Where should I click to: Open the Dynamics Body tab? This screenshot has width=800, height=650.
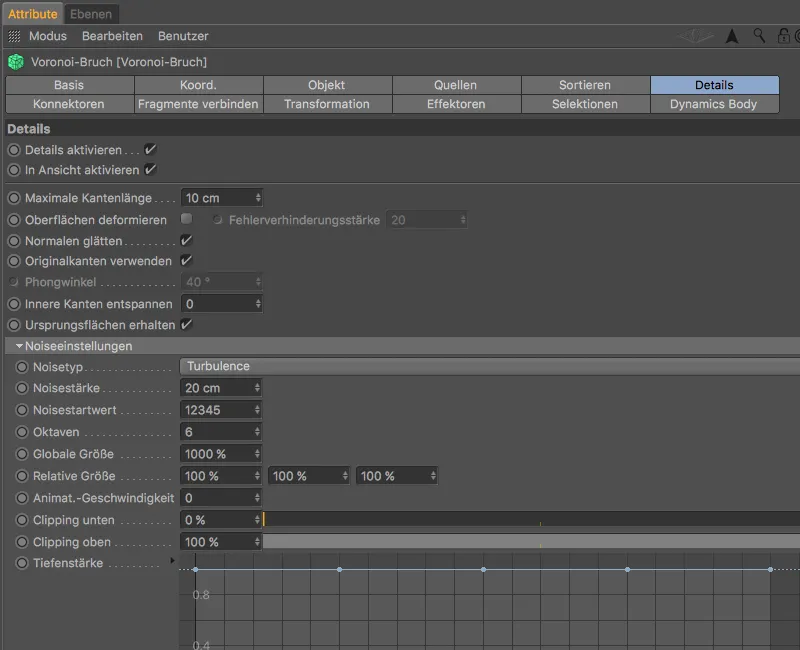pyautogui.click(x=714, y=104)
